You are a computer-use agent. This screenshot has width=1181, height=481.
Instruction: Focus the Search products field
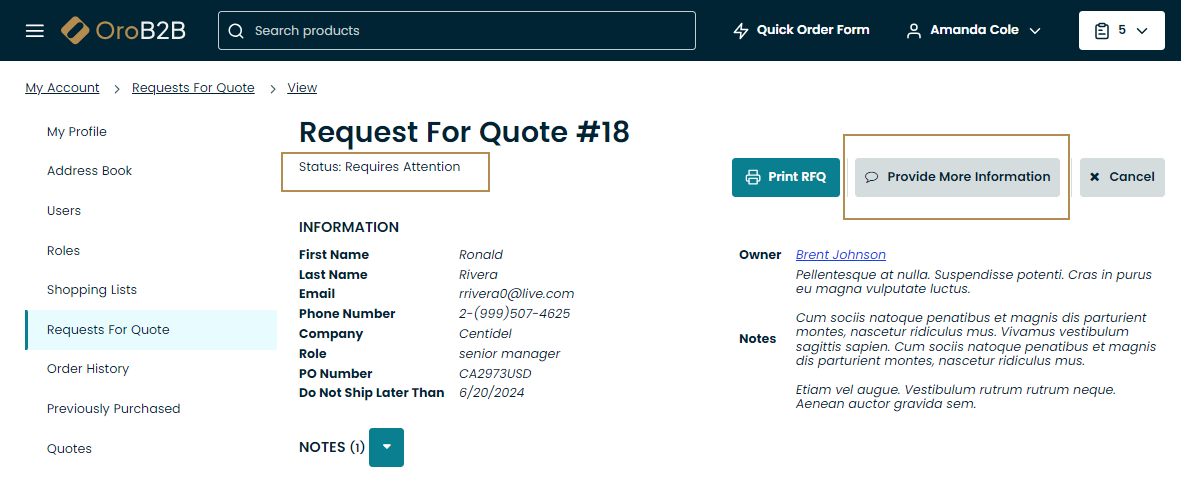pos(456,31)
